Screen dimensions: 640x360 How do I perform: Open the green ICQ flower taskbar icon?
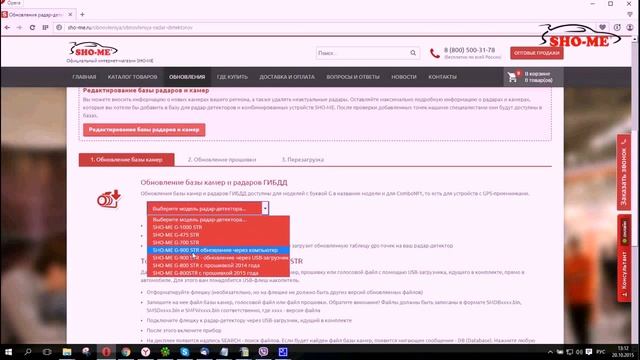coord(165,352)
